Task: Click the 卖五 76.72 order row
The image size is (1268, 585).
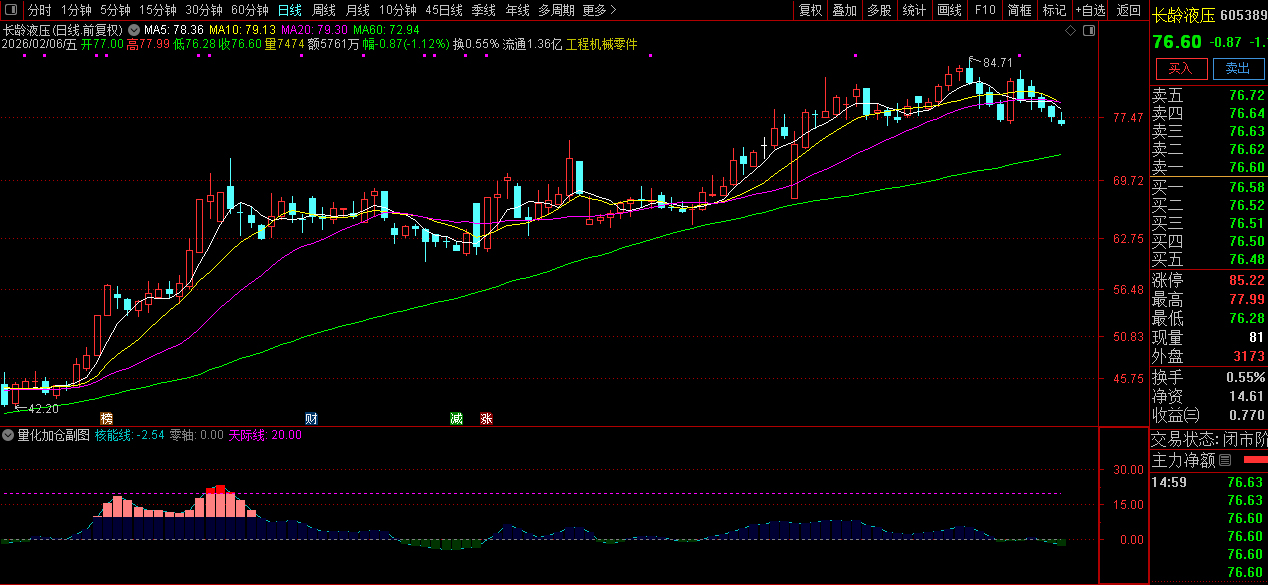Action: (1209, 95)
